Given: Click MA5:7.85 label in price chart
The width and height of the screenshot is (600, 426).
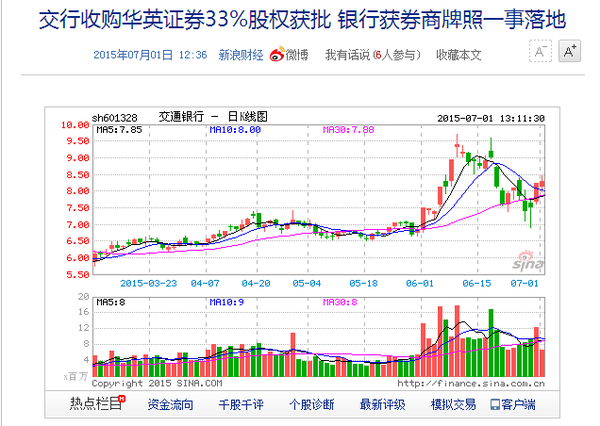Looking at the screenshot, I should (119, 130).
